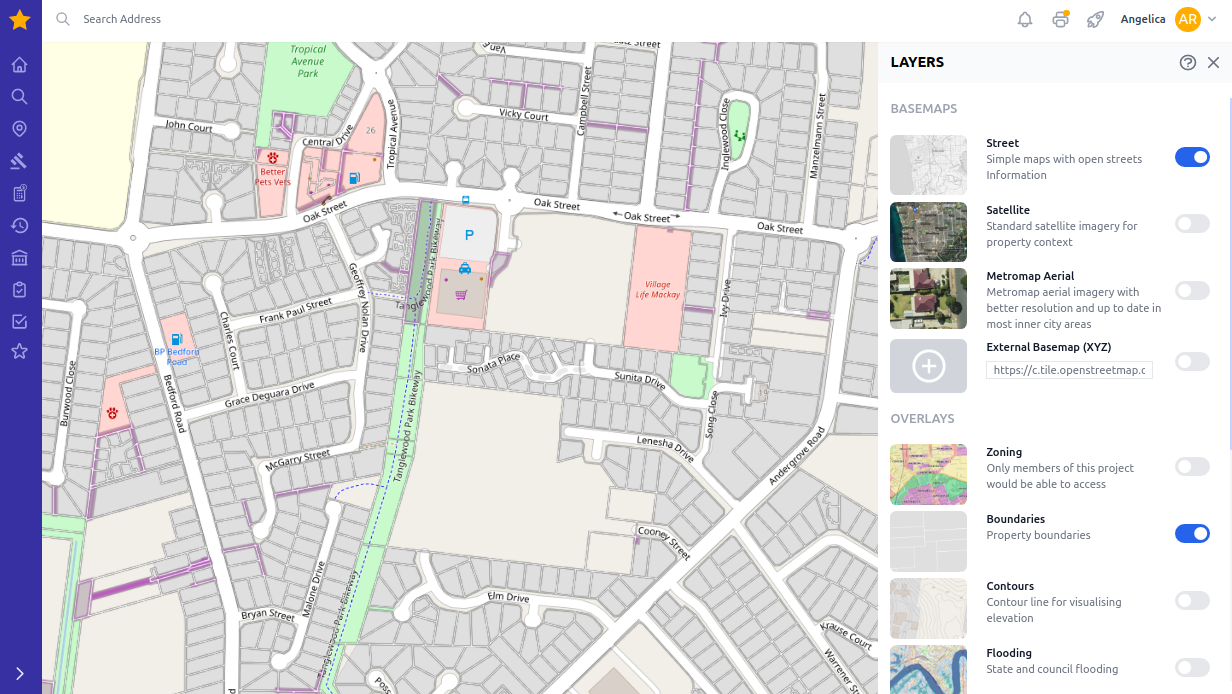This screenshot has width=1232, height=694.
Task: Turn off the Street basemap toggle
Action: click(x=1192, y=157)
